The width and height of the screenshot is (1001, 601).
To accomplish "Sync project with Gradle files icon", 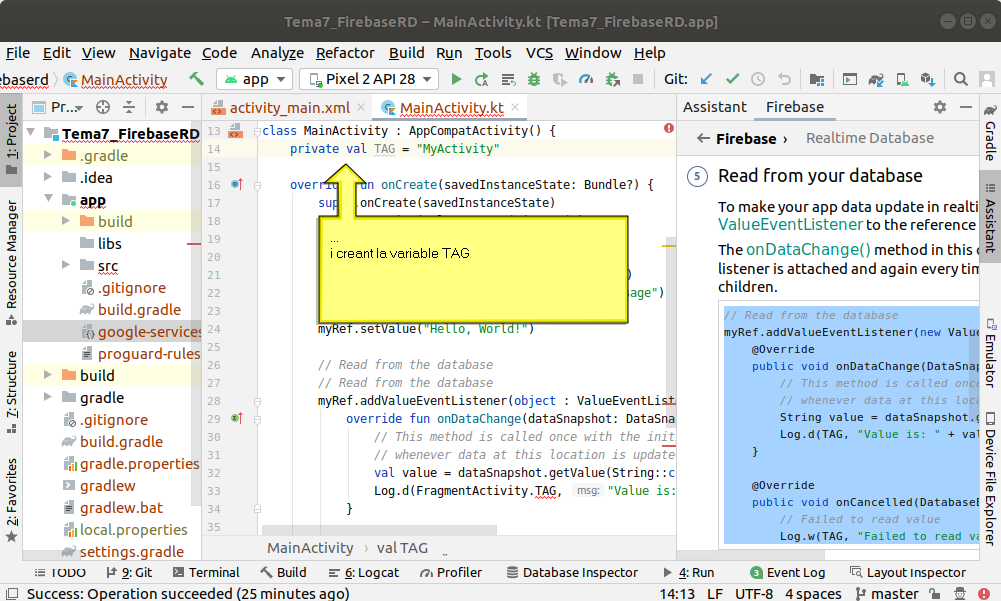I will click(x=876, y=79).
